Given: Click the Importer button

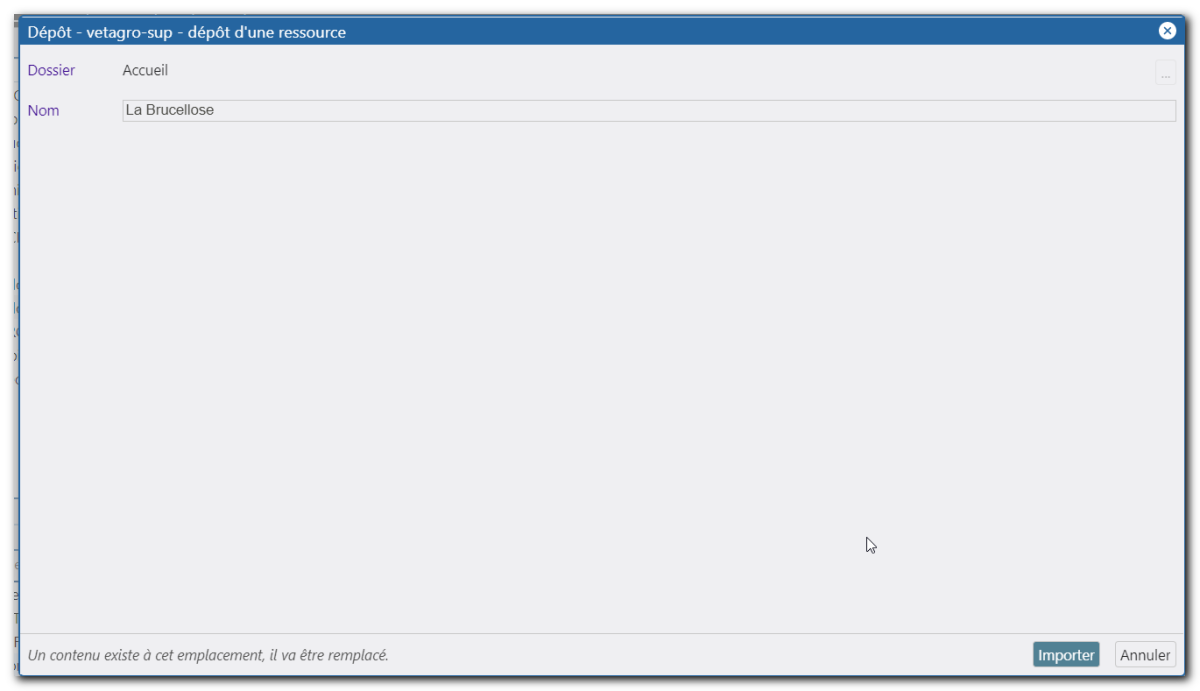Looking at the screenshot, I should (1066, 655).
